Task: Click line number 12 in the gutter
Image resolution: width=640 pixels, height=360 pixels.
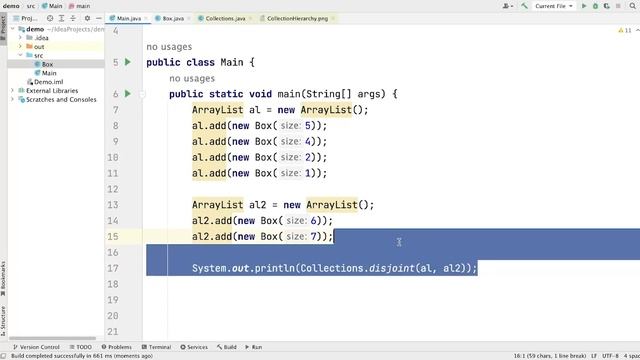Action: tap(113, 189)
